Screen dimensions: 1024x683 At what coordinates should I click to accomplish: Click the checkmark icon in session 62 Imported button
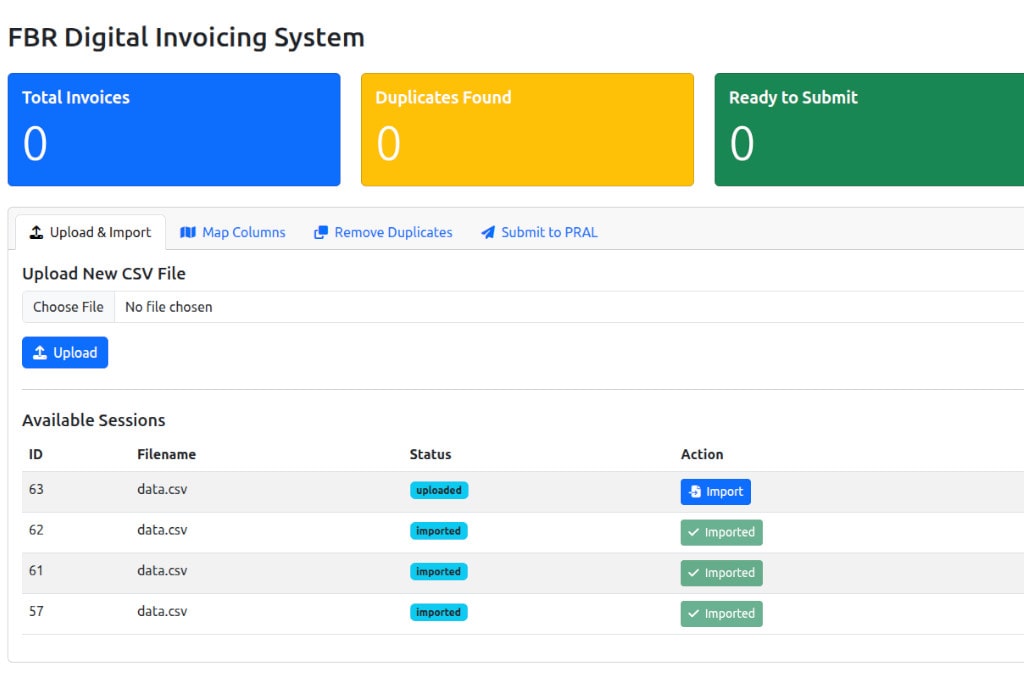[x=694, y=532]
